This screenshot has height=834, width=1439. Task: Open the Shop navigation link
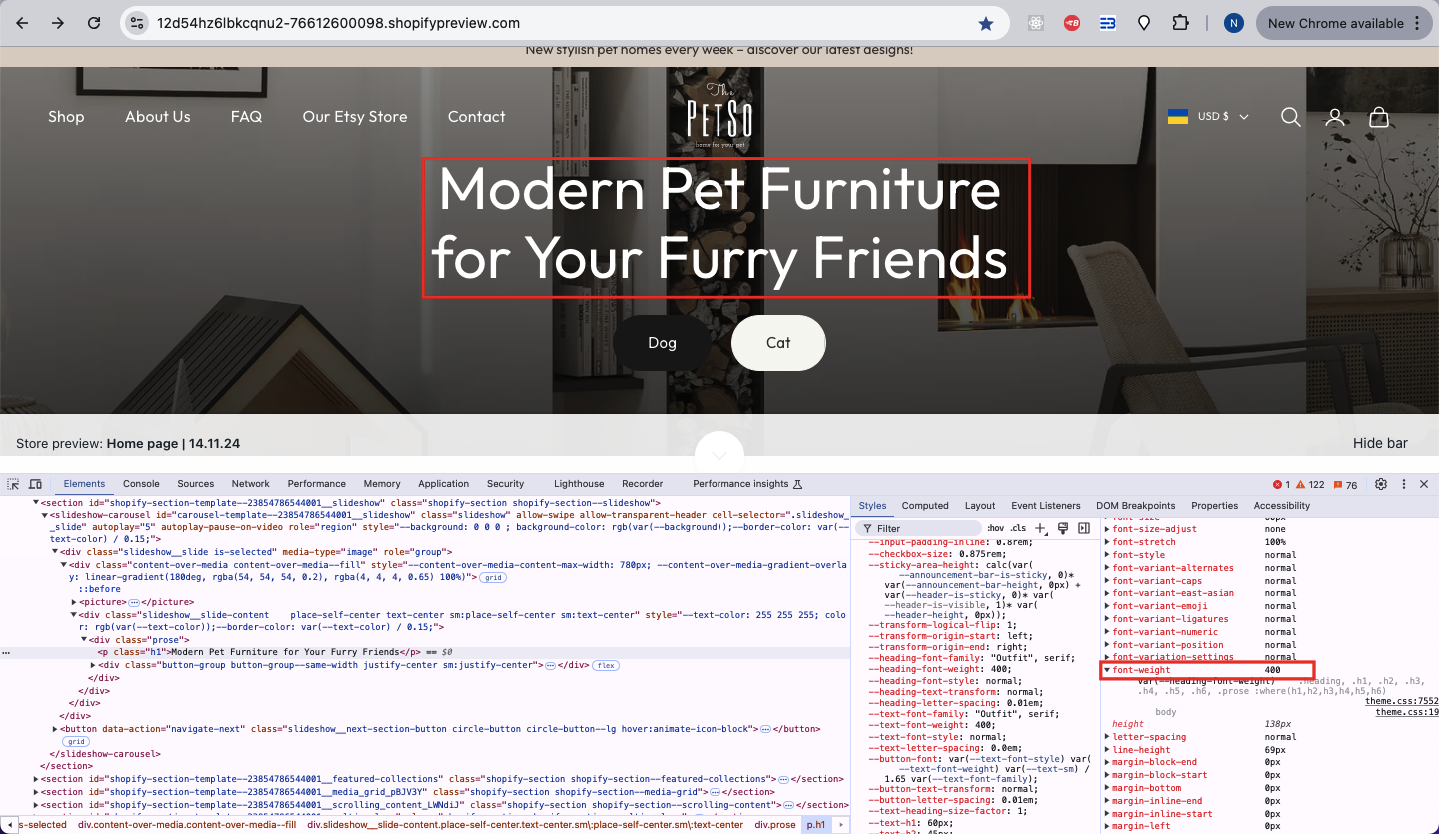click(x=66, y=117)
